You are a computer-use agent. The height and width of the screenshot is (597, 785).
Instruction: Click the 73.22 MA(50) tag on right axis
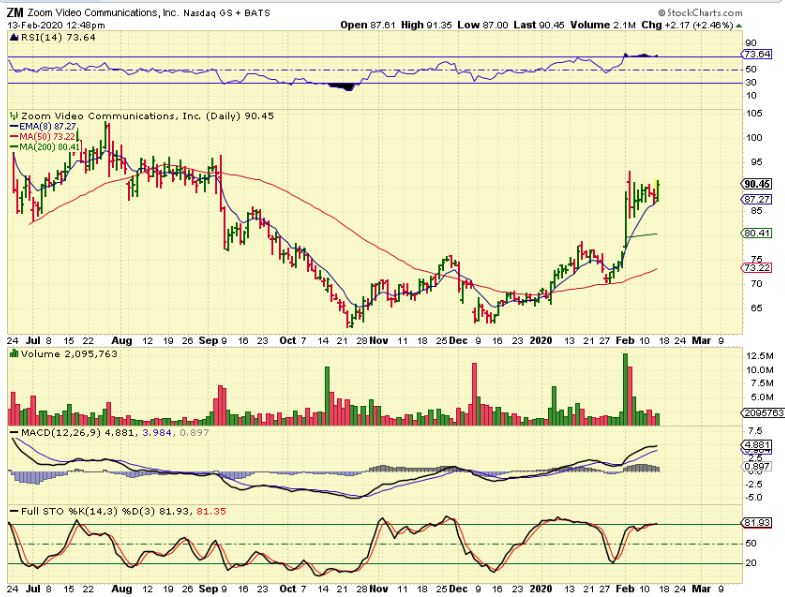point(756,267)
